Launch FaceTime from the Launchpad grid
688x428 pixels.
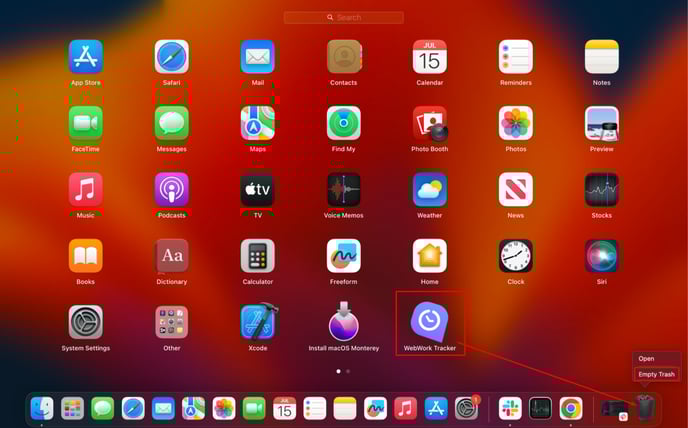[86, 123]
